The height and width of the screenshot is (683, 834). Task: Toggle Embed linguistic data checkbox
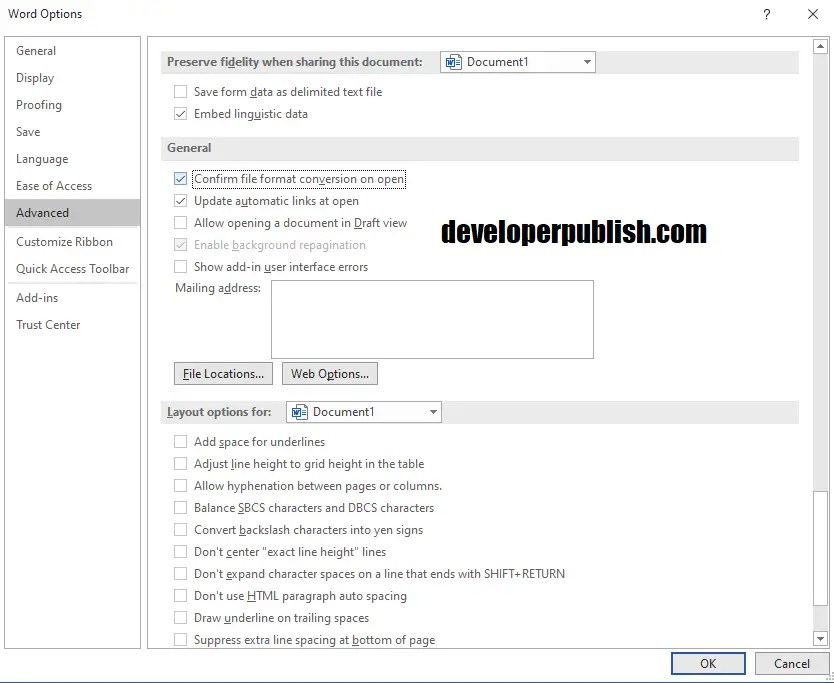181,114
